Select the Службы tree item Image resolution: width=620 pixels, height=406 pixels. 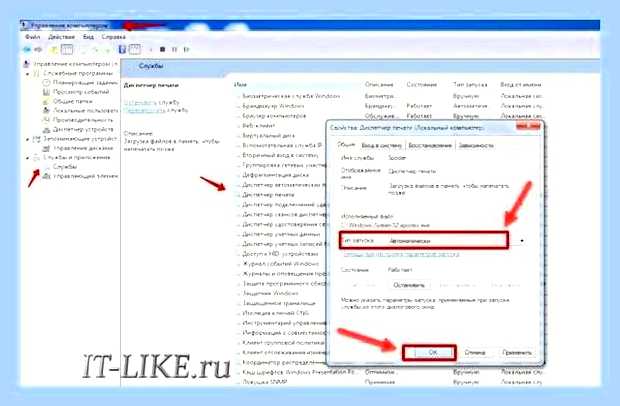65,167
